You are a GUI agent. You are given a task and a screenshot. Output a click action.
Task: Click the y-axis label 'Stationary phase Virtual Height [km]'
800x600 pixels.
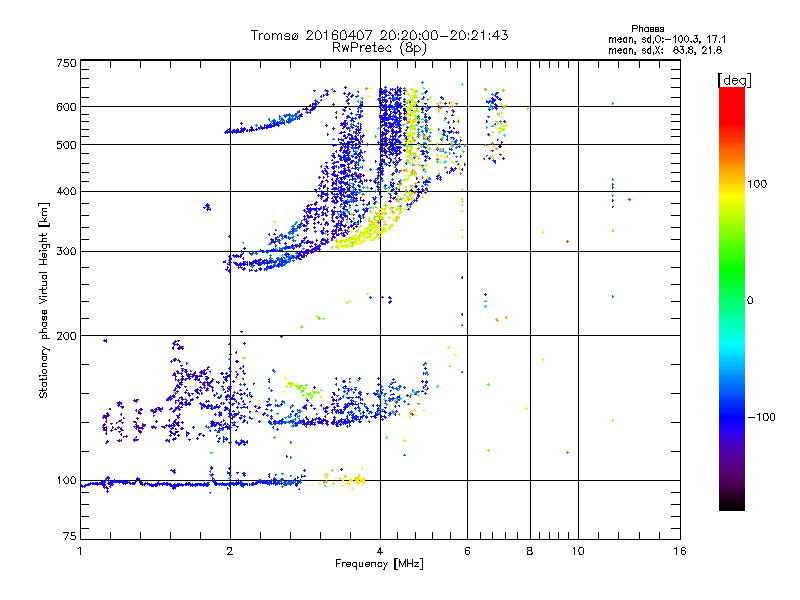[x=43, y=300]
